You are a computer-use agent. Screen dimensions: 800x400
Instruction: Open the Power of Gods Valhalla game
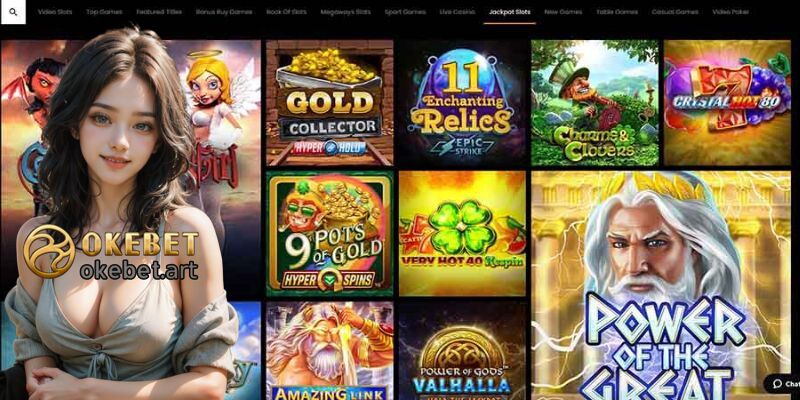[462, 351]
